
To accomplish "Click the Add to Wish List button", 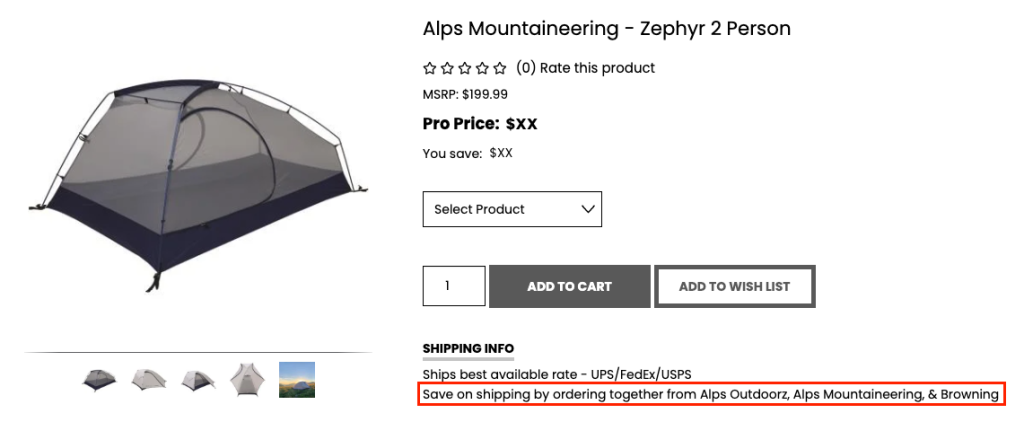I will 734,286.
